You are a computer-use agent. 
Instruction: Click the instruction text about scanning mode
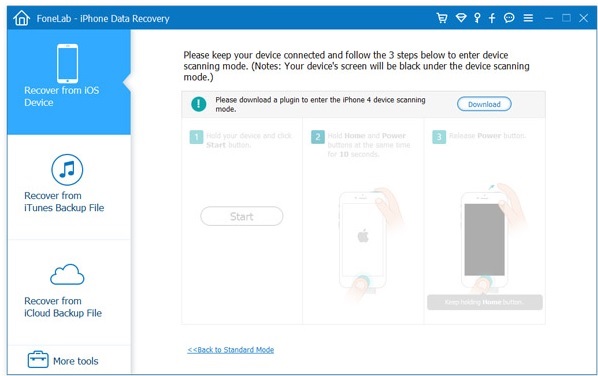(x=356, y=66)
